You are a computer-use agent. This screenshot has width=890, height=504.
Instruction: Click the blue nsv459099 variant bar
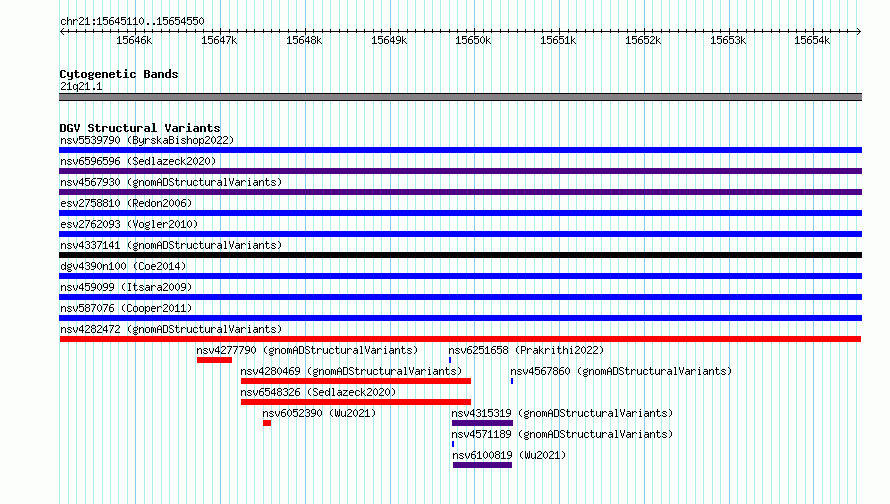460,297
